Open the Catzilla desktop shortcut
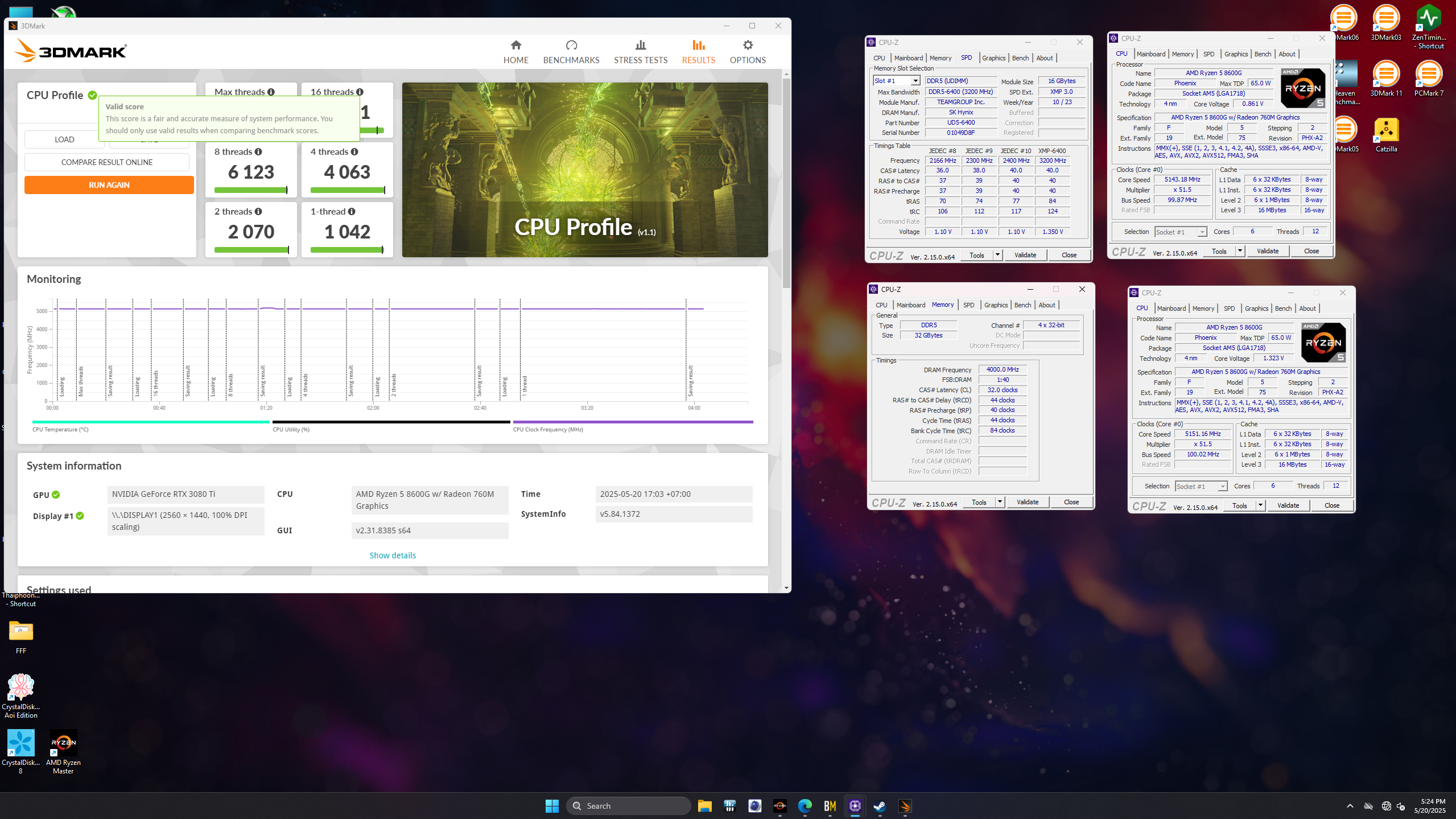This screenshot has height=819, width=1456. (1386, 135)
